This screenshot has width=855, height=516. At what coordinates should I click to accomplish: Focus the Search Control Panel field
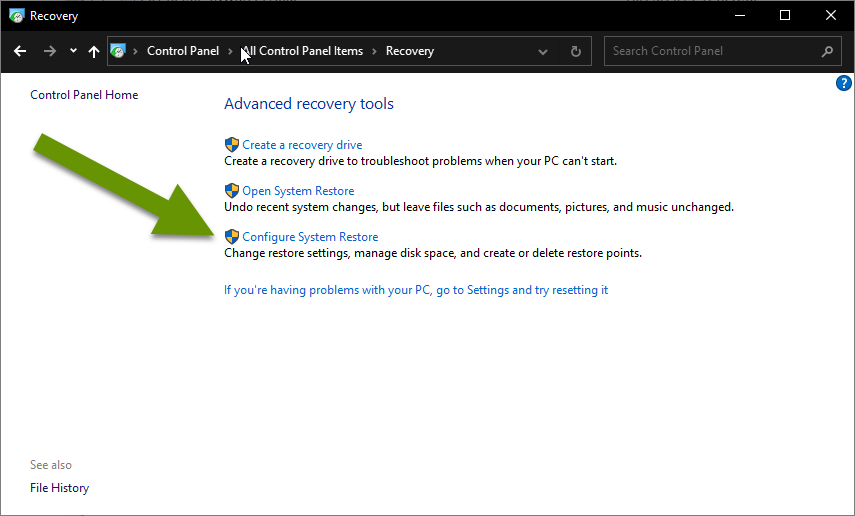722,51
